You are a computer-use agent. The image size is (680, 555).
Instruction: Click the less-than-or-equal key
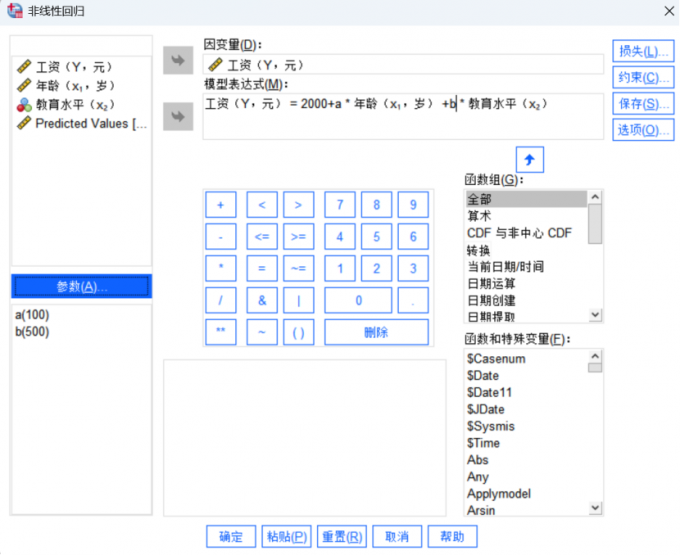pos(262,237)
